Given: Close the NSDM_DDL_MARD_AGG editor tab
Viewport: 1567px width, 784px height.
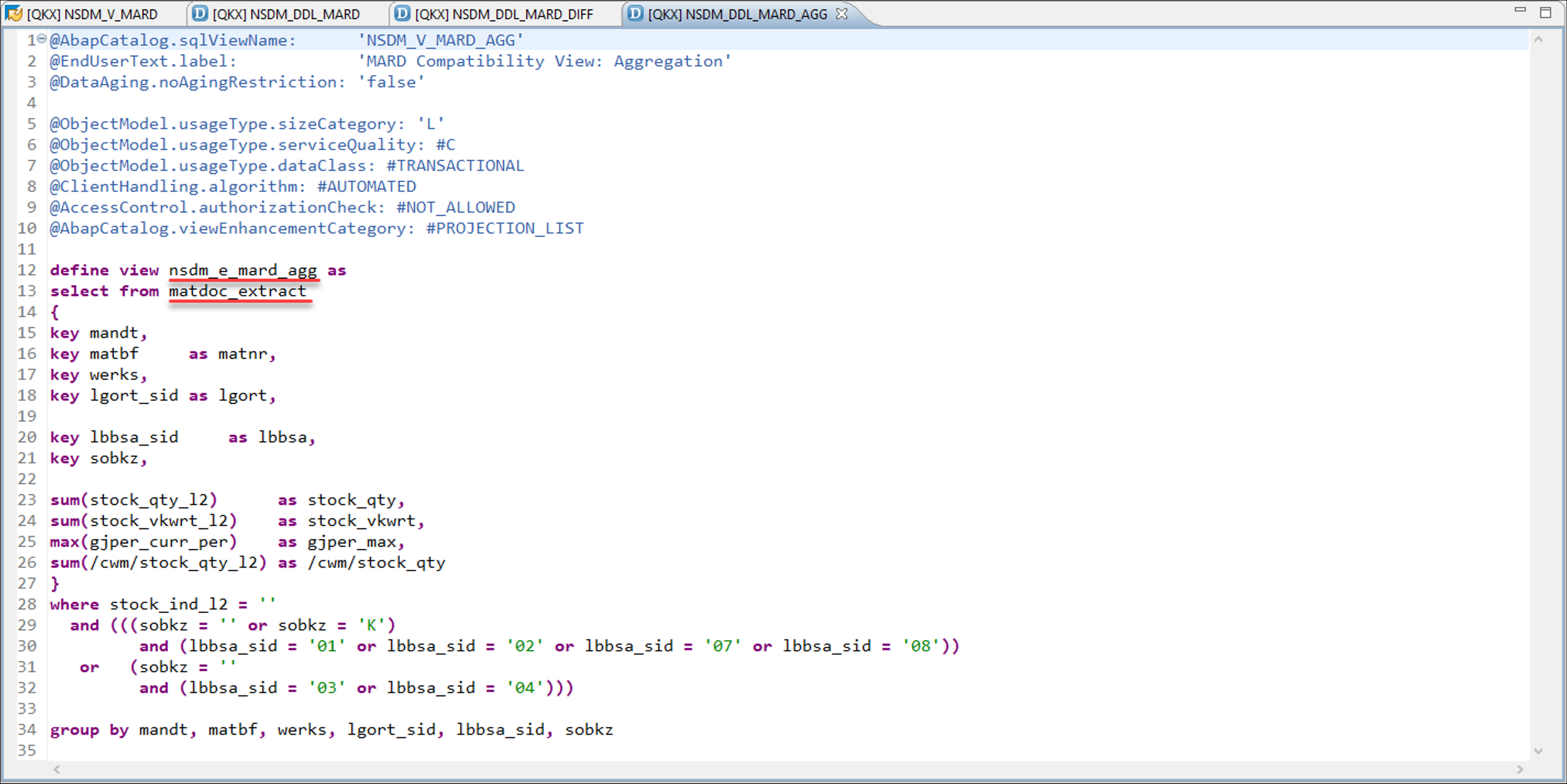Looking at the screenshot, I should coord(842,13).
